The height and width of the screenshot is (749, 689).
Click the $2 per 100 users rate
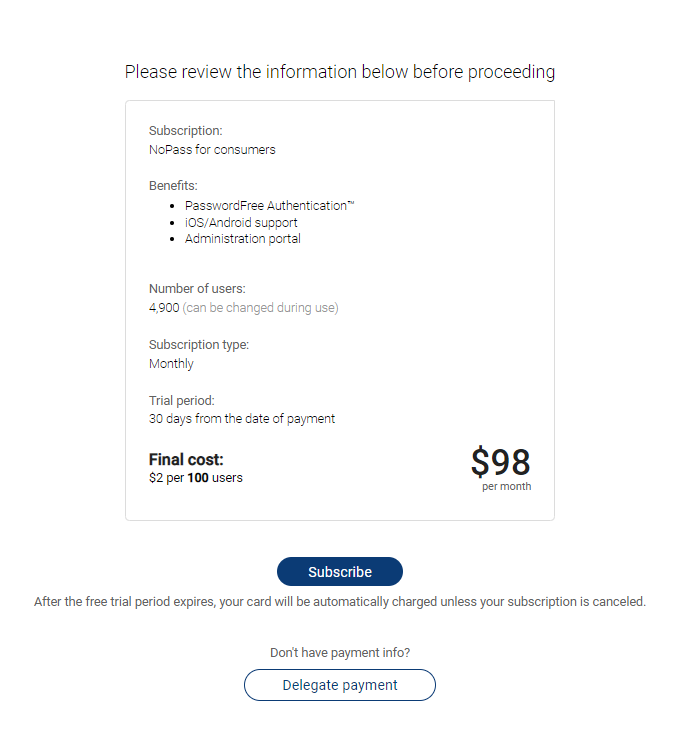pos(196,478)
